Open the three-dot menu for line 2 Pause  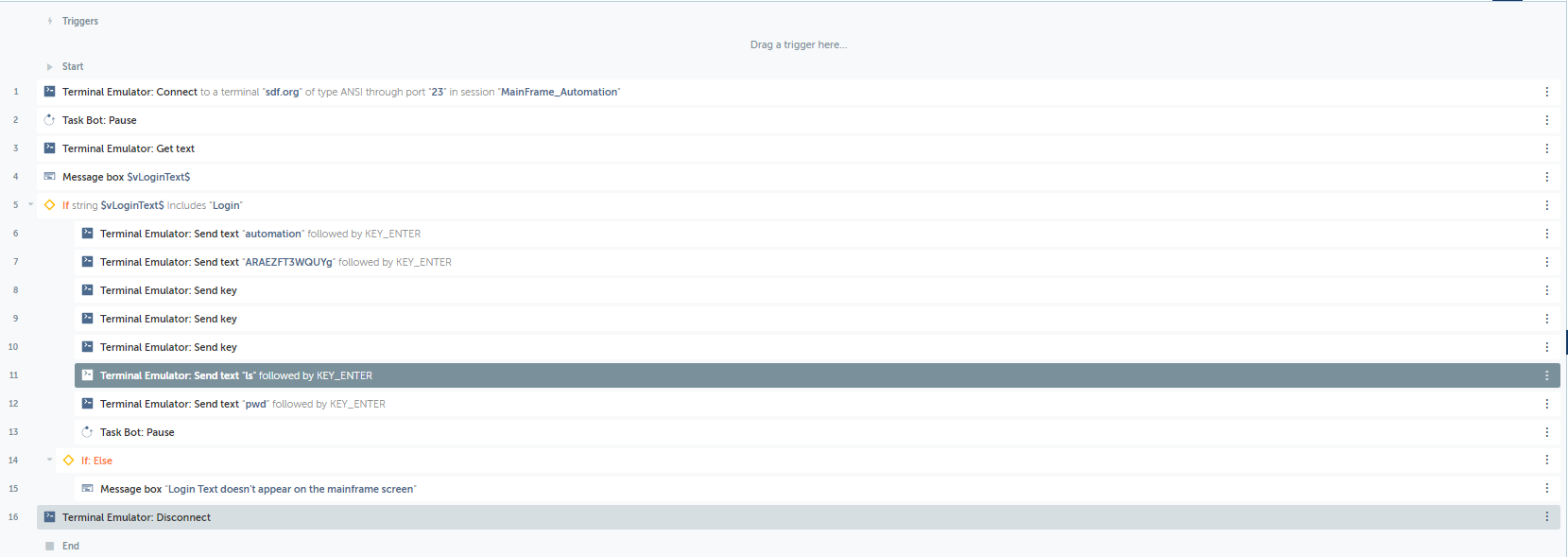[1547, 120]
